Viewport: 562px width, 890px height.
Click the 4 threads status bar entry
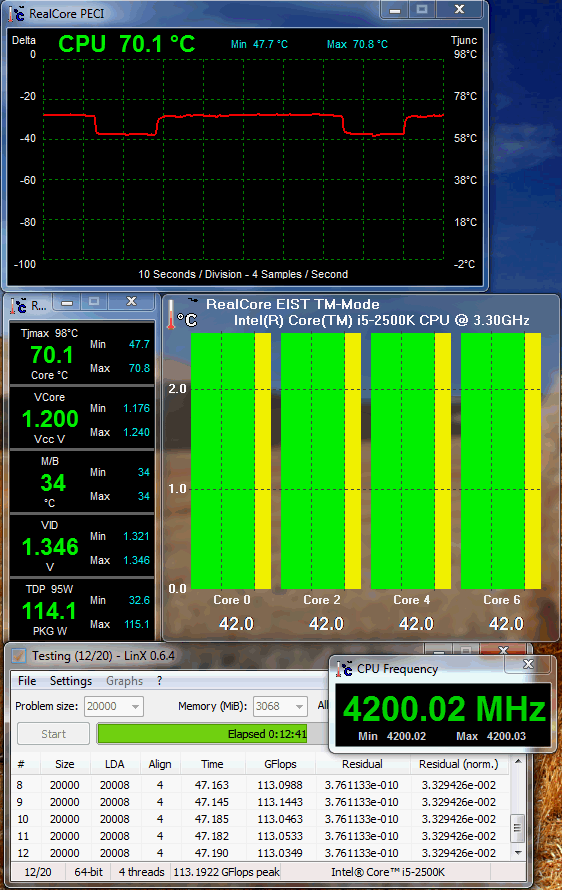click(x=141, y=872)
